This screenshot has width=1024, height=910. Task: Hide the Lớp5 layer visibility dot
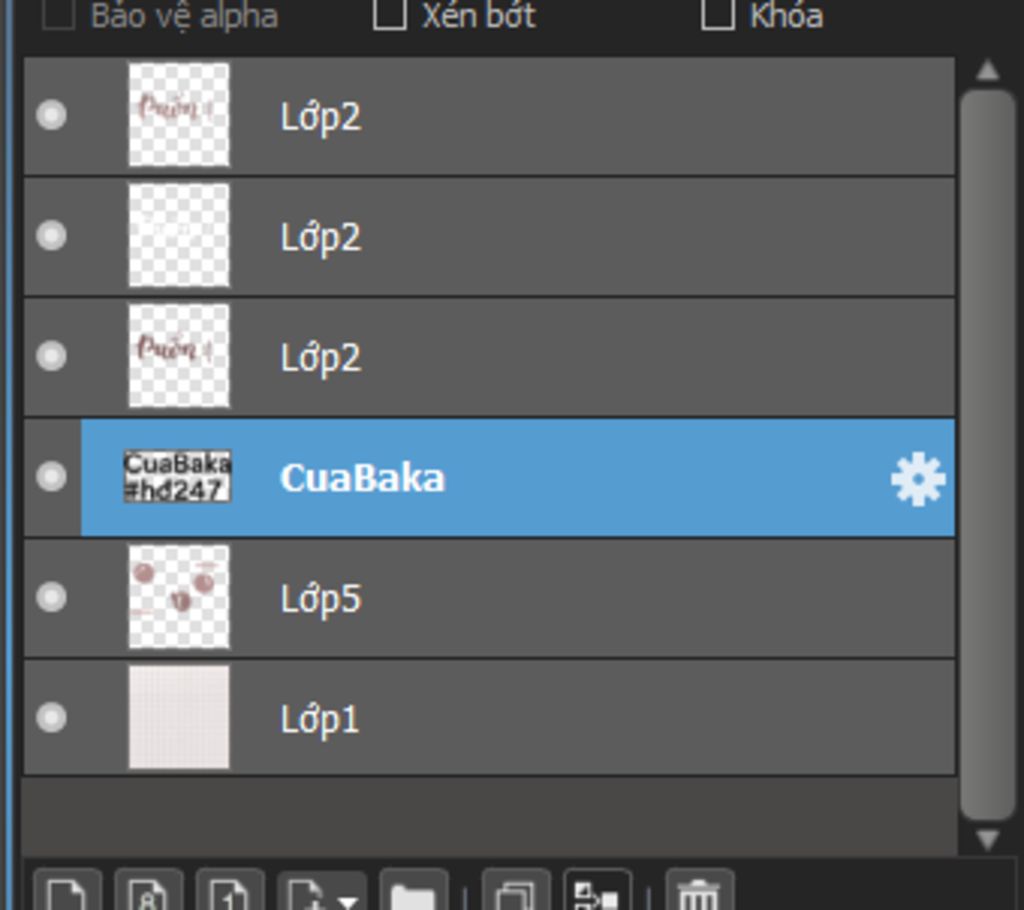click(x=51, y=597)
